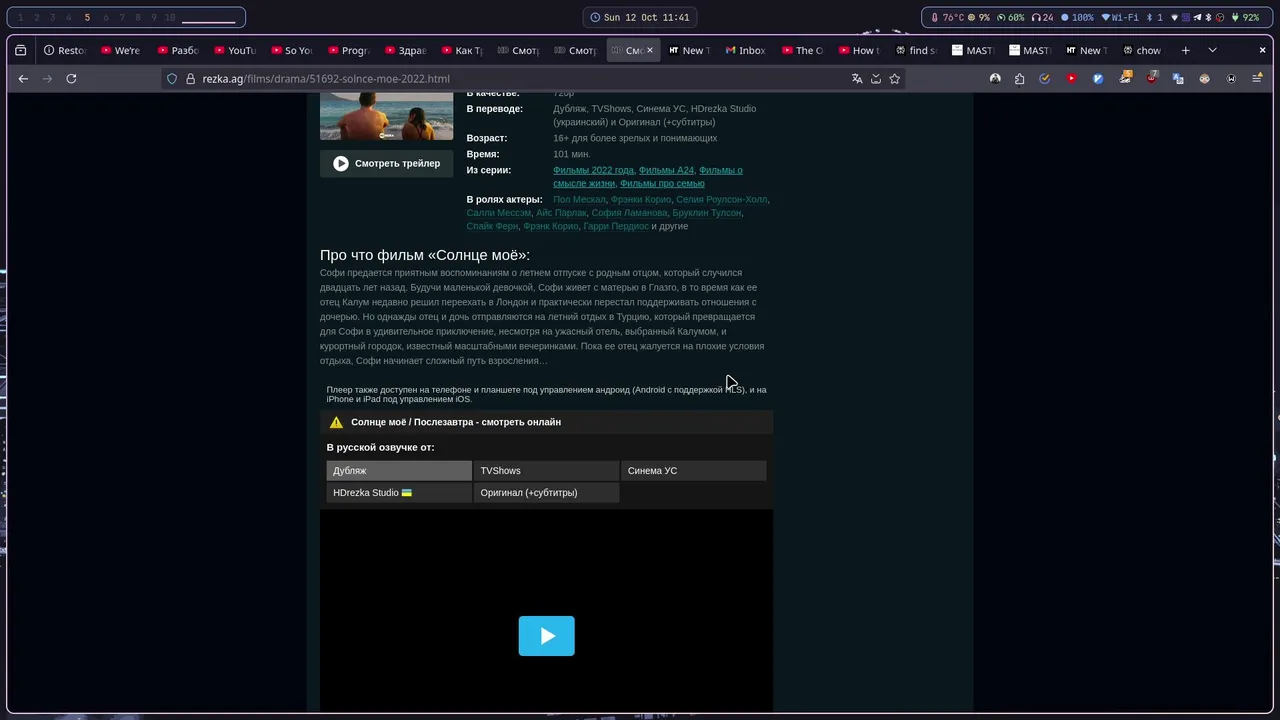Click the translate page icon in the address bar

(857, 78)
